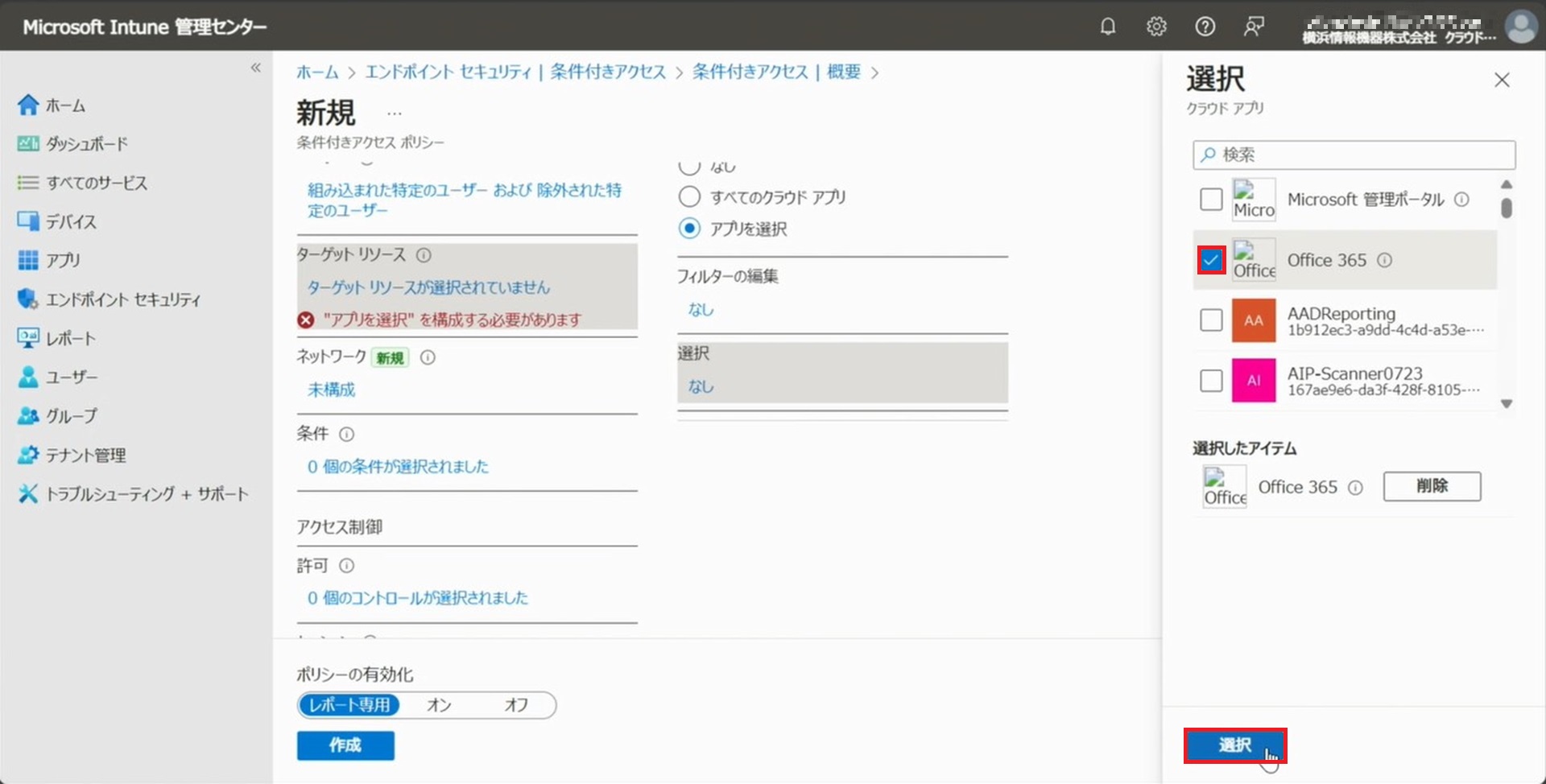Click the ネットワーク info icon
1546x784 pixels.
428,357
